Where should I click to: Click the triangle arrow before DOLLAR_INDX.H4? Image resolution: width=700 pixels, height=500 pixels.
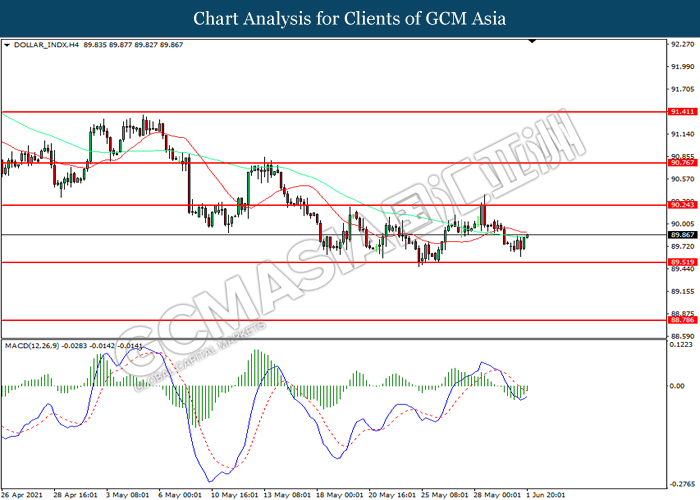(8, 45)
